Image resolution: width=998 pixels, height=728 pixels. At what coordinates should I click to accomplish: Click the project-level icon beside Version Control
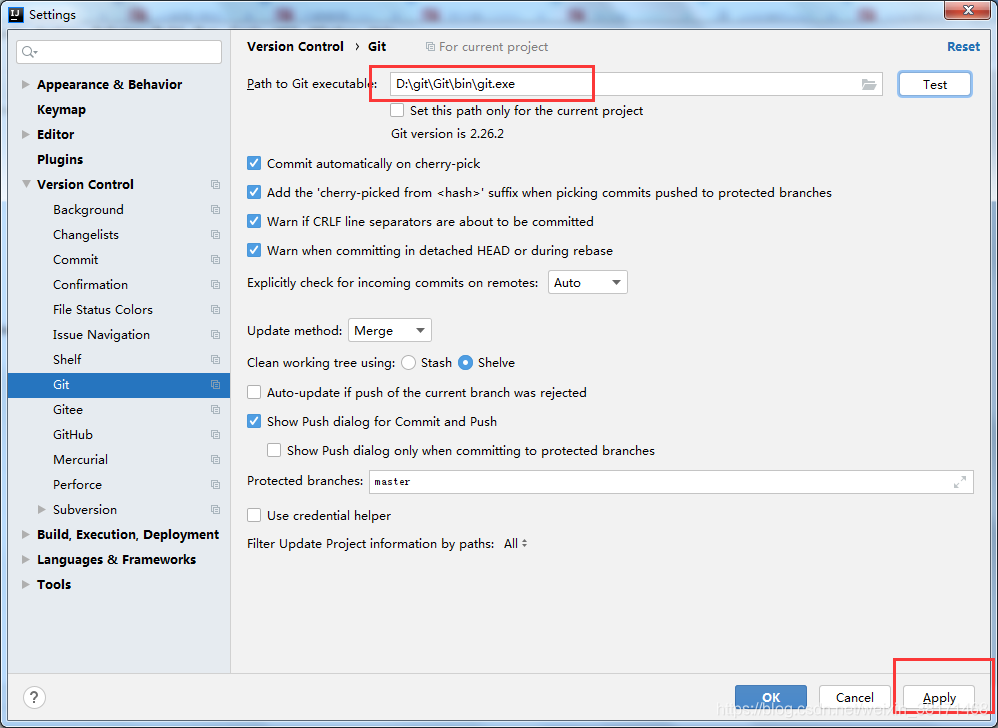(x=215, y=185)
